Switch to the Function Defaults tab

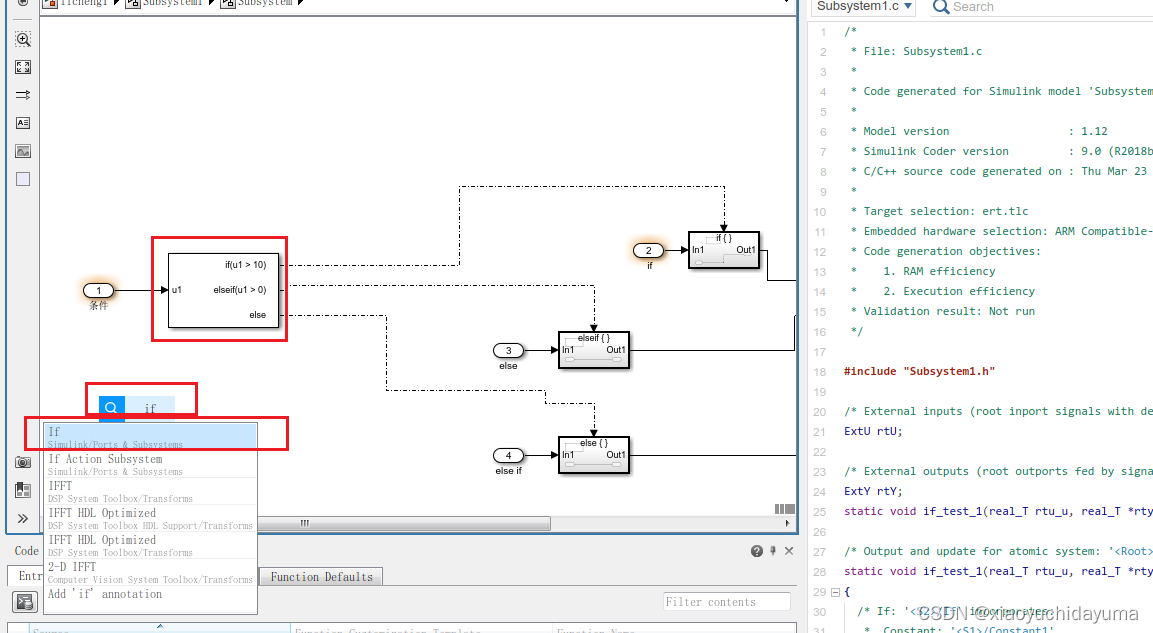click(320, 576)
